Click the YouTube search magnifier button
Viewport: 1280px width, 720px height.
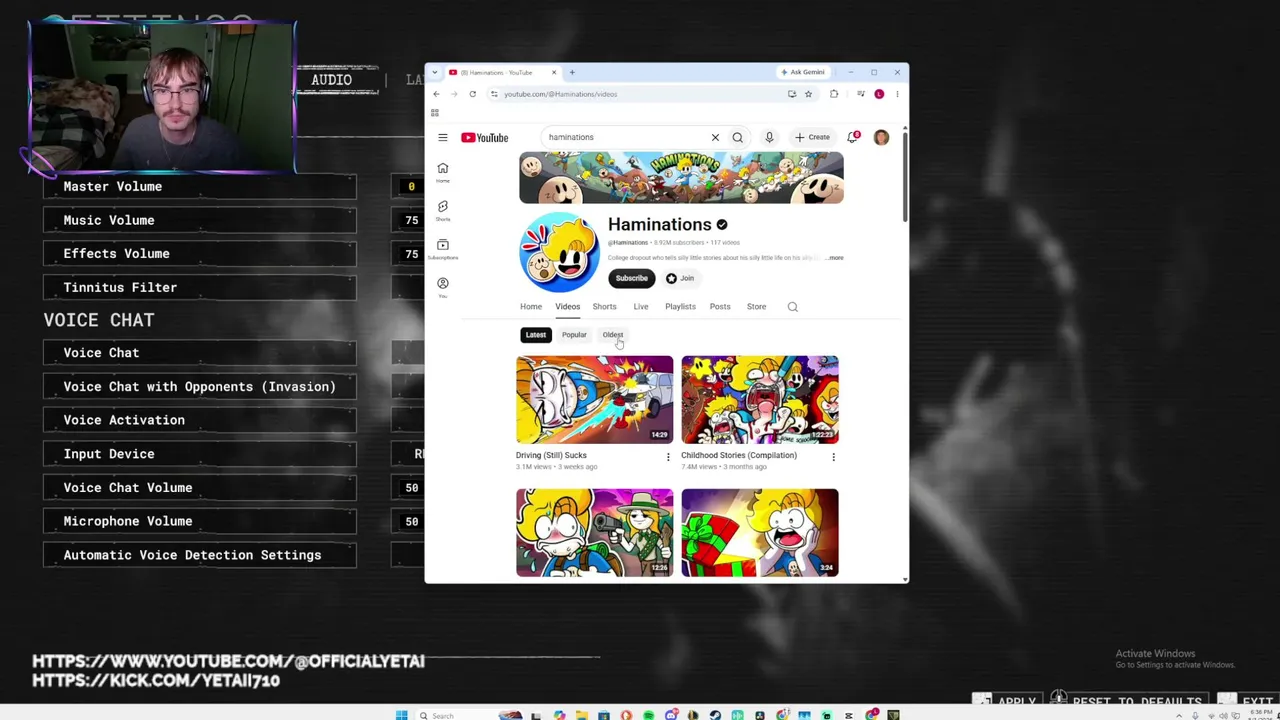click(x=737, y=137)
